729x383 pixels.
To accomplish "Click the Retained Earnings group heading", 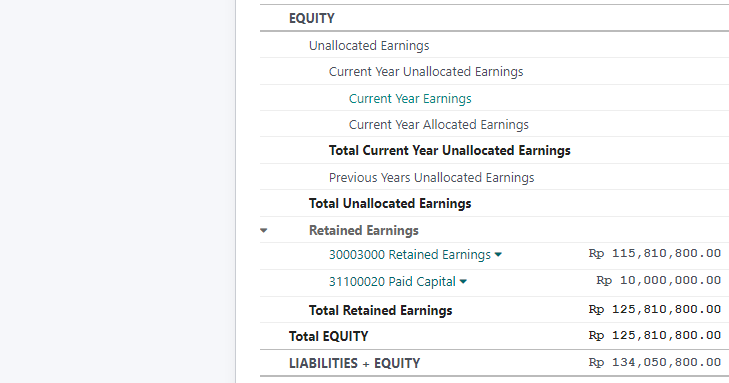I will [364, 231].
